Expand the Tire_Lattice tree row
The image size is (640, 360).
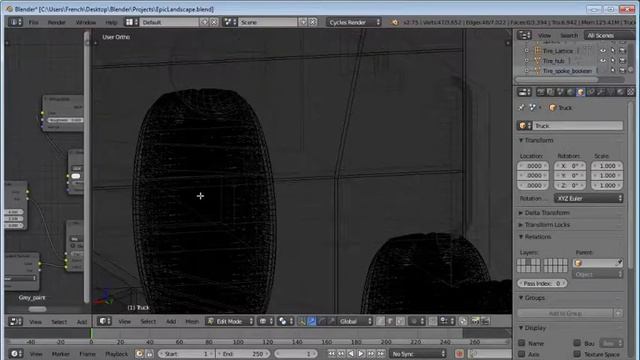526,51
